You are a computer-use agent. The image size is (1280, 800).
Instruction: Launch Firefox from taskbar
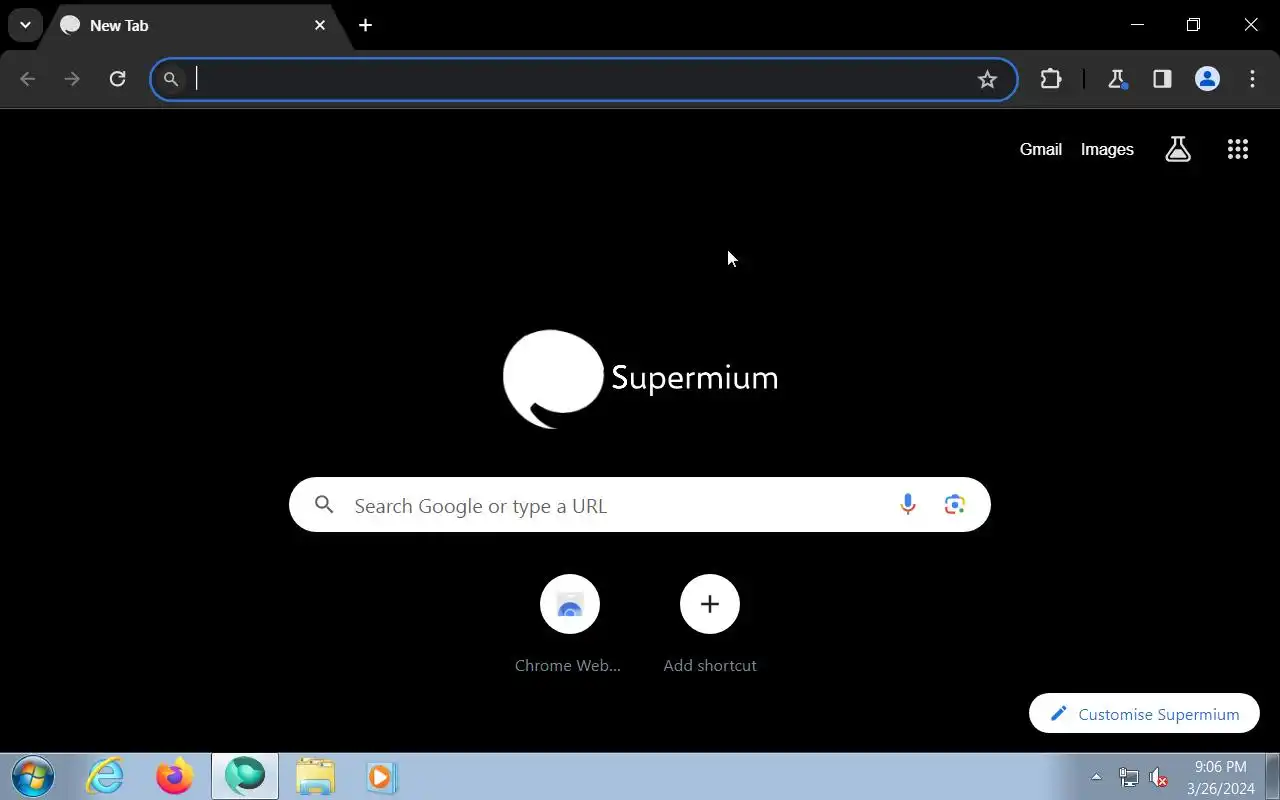(x=175, y=777)
